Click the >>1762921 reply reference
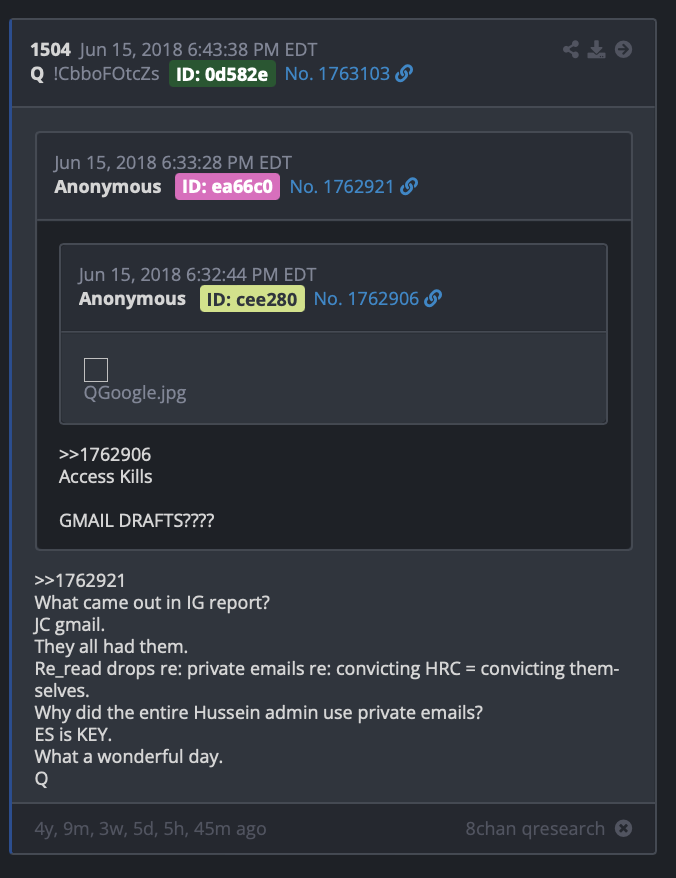This screenshot has width=676, height=878. (x=80, y=581)
